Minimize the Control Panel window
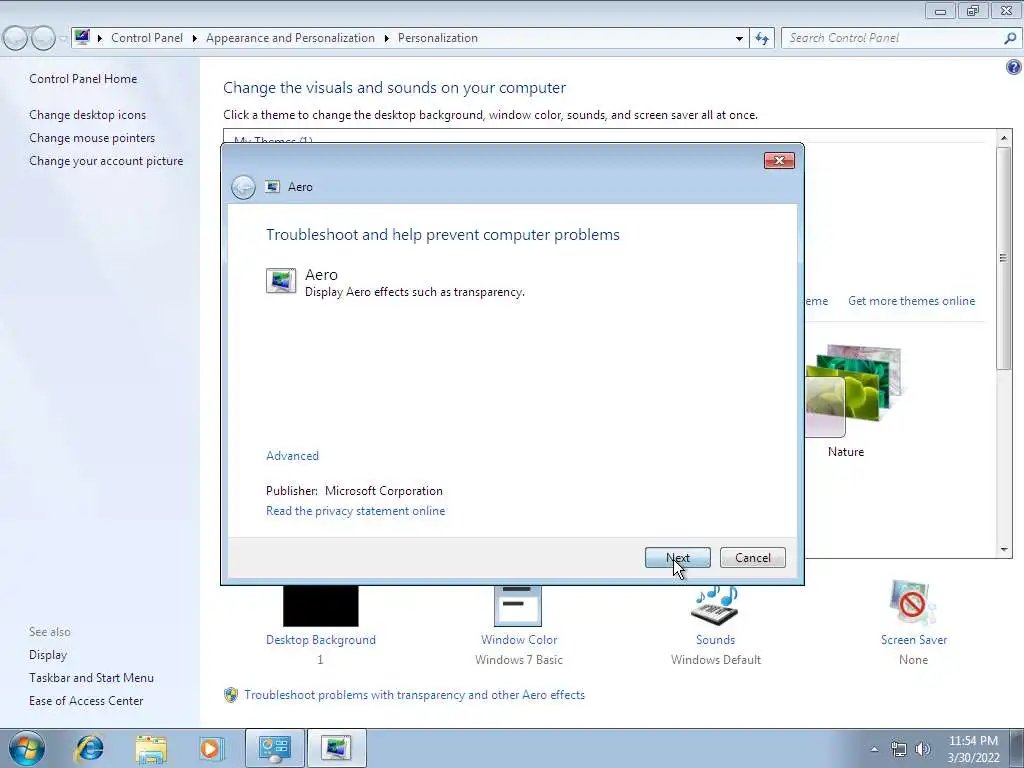1024x768 pixels. pos(940,10)
